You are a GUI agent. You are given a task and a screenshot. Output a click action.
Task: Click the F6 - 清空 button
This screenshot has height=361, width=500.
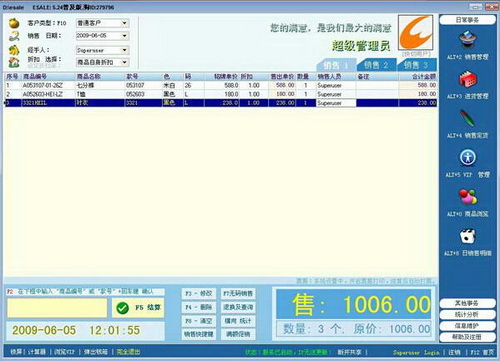(x=199, y=321)
